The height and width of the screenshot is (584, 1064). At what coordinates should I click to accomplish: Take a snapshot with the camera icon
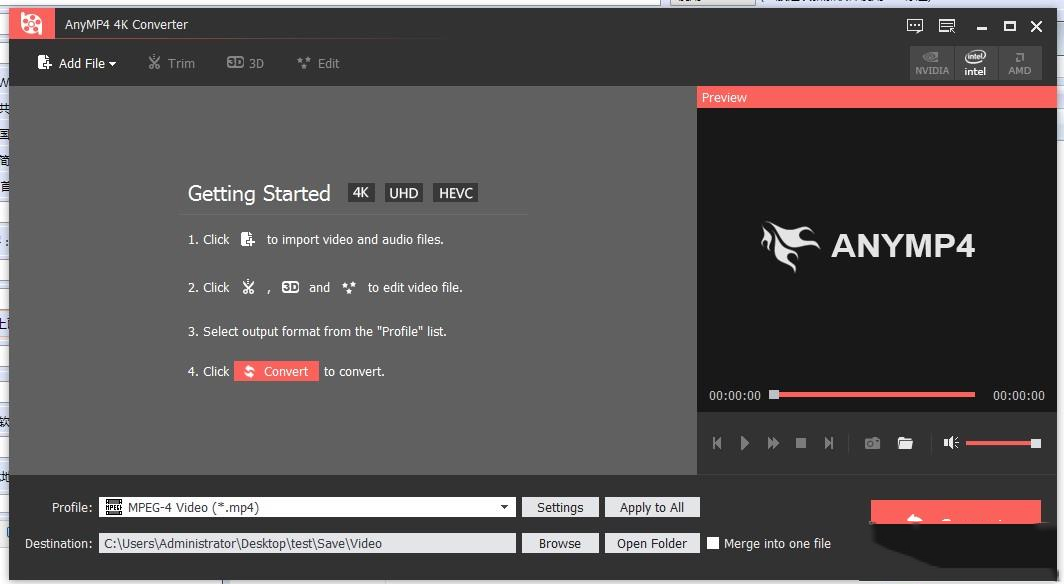[x=872, y=443]
